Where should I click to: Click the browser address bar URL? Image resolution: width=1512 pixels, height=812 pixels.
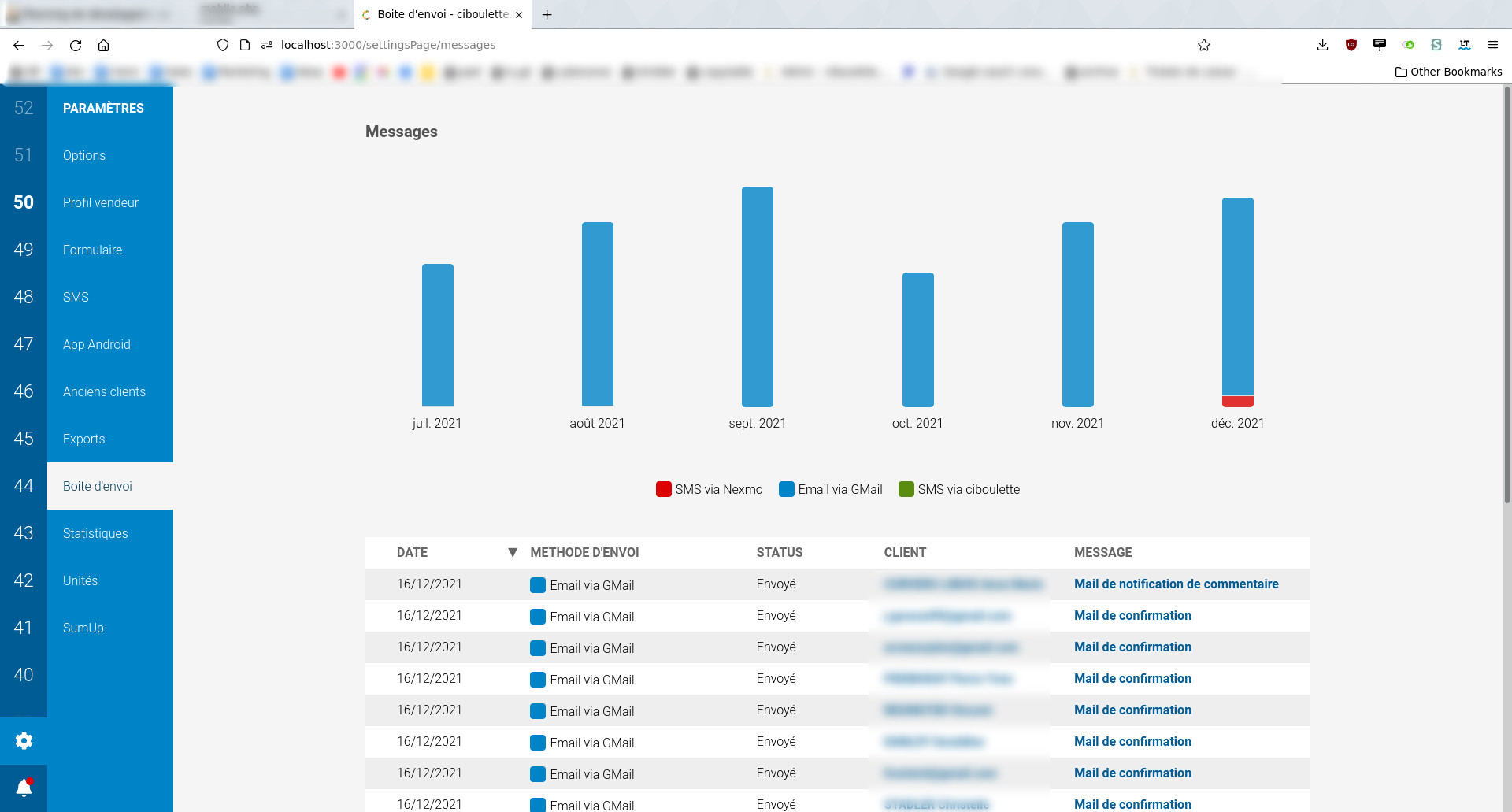click(x=387, y=45)
